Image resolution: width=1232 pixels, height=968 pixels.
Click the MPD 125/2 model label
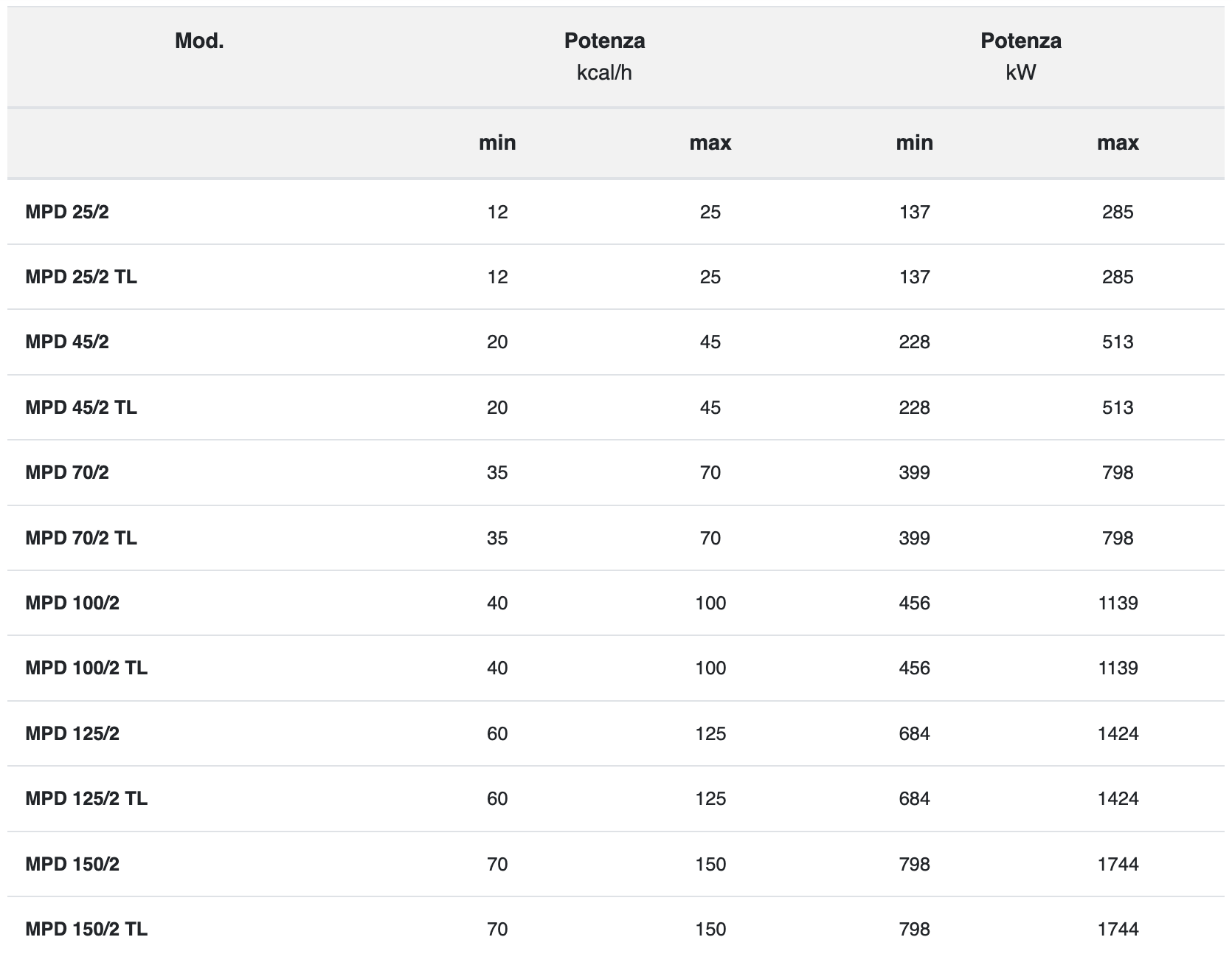(x=72, y=734)
